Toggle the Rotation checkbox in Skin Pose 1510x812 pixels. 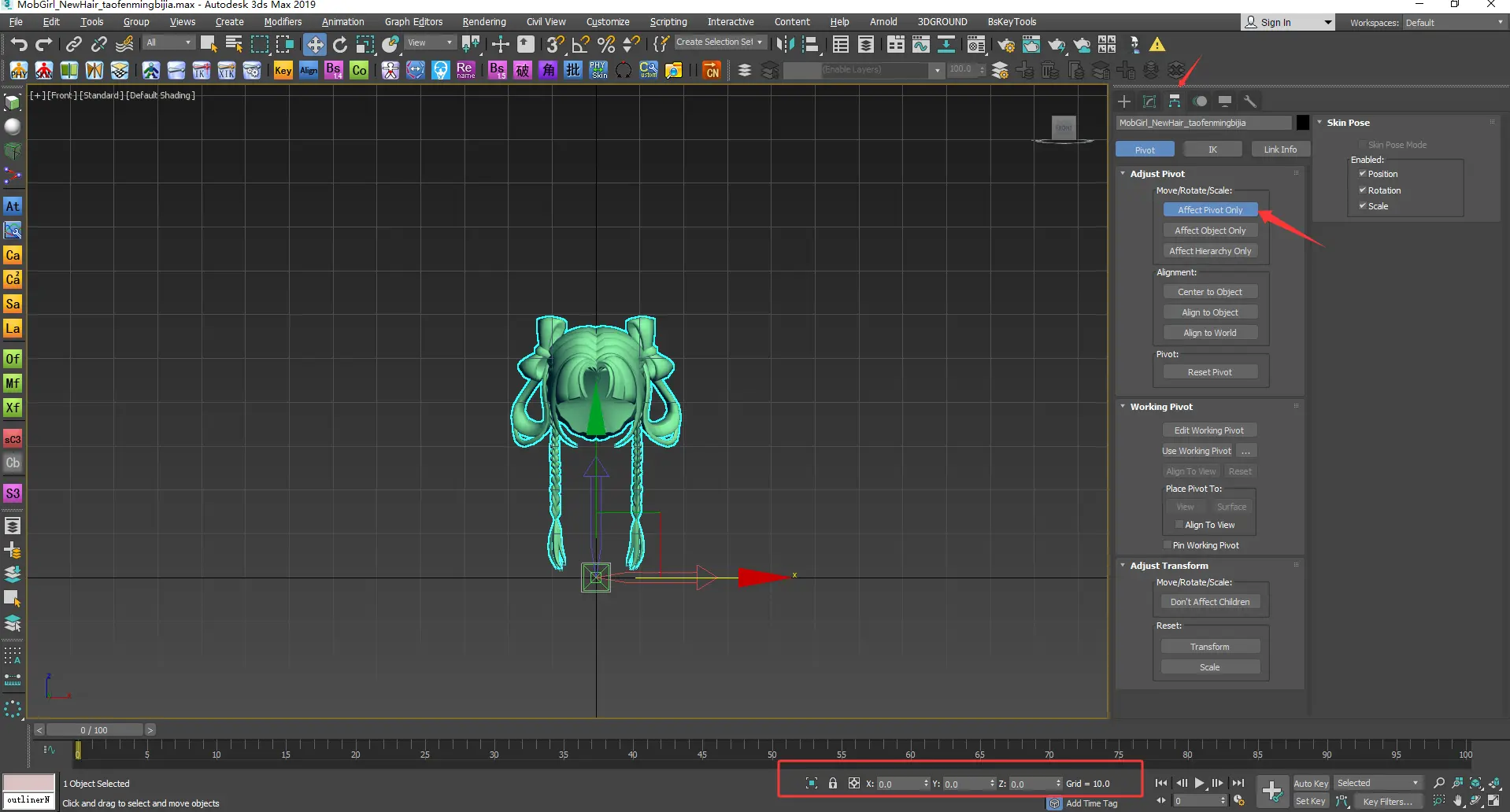[x=1363, y=190]
